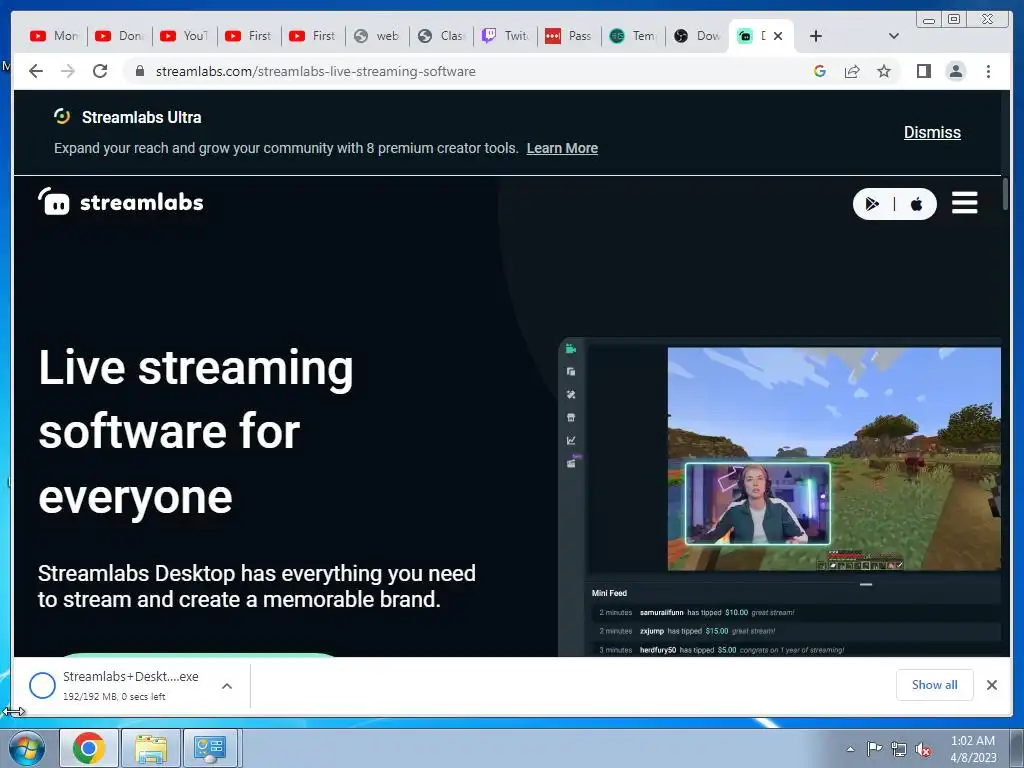Switch to the 'Tem' tab

(x=633, y=36)
